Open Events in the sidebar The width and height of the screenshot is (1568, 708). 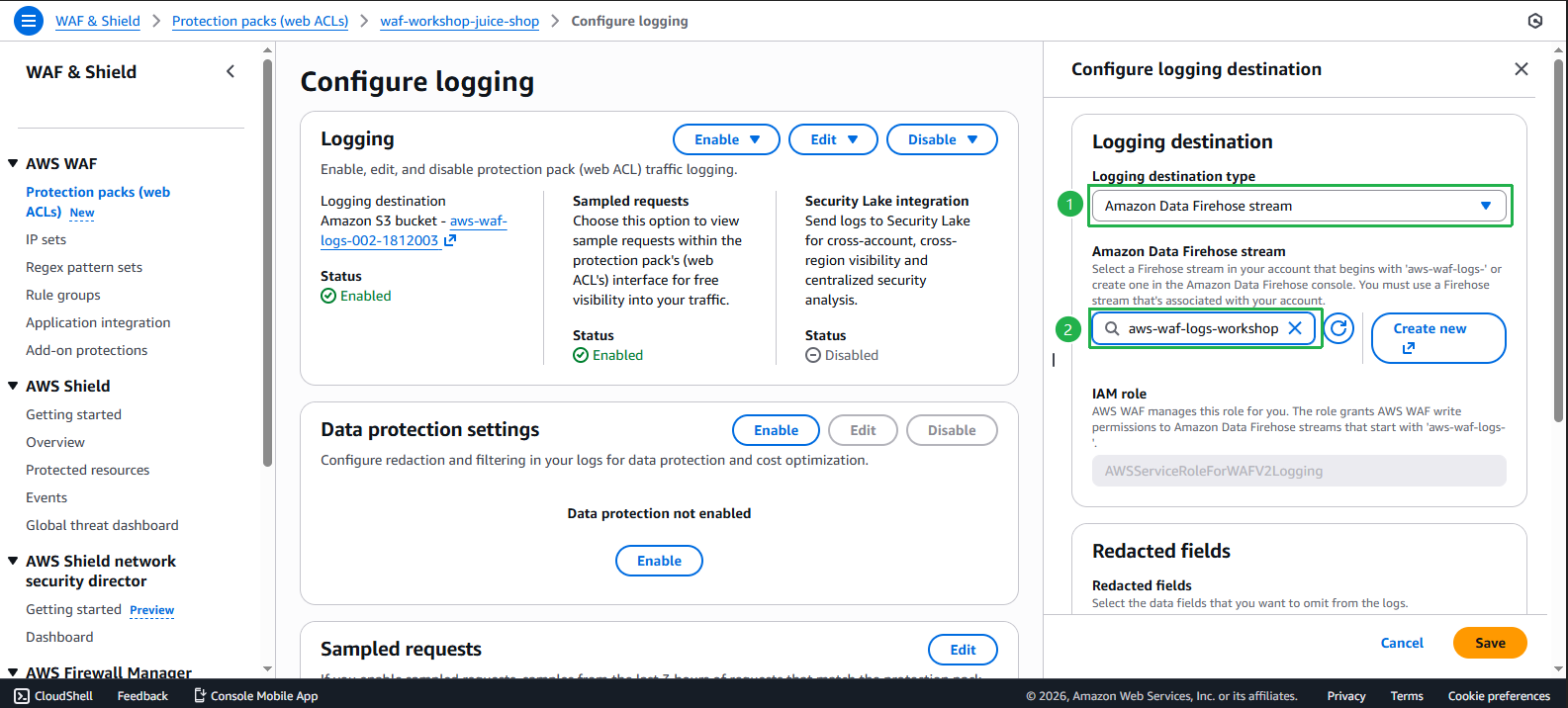coord(46,497)
